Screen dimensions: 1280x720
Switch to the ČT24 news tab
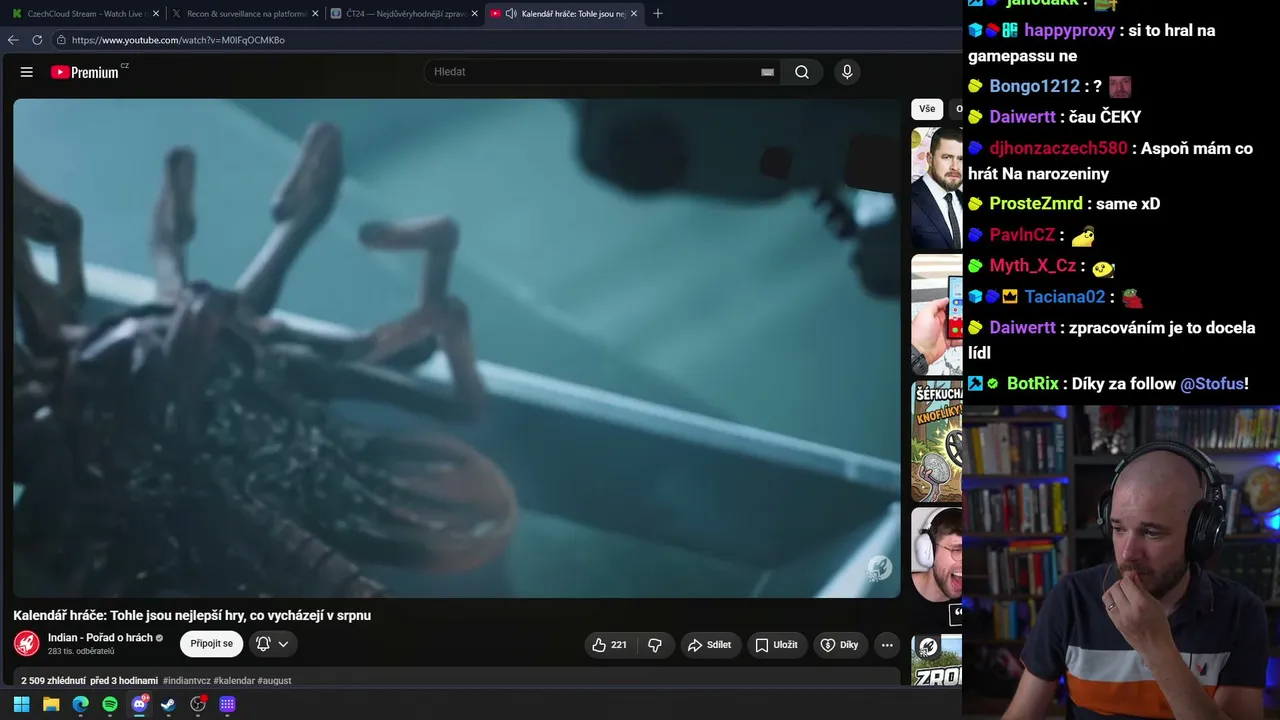[403, 14]
